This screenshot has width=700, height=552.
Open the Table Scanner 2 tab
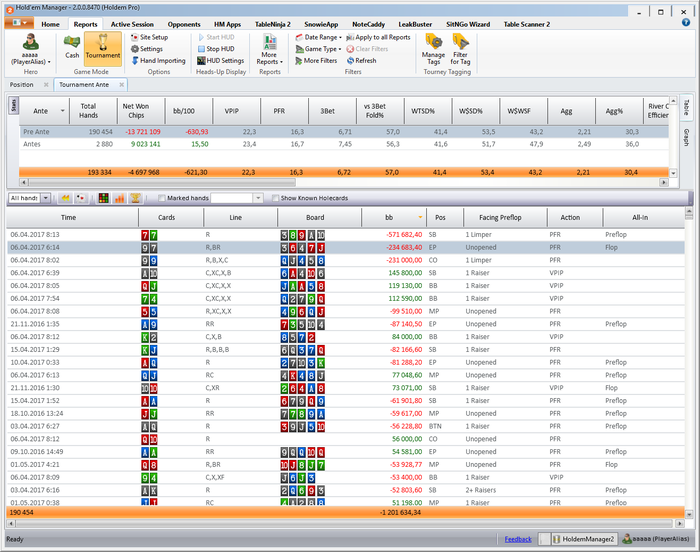527,24
